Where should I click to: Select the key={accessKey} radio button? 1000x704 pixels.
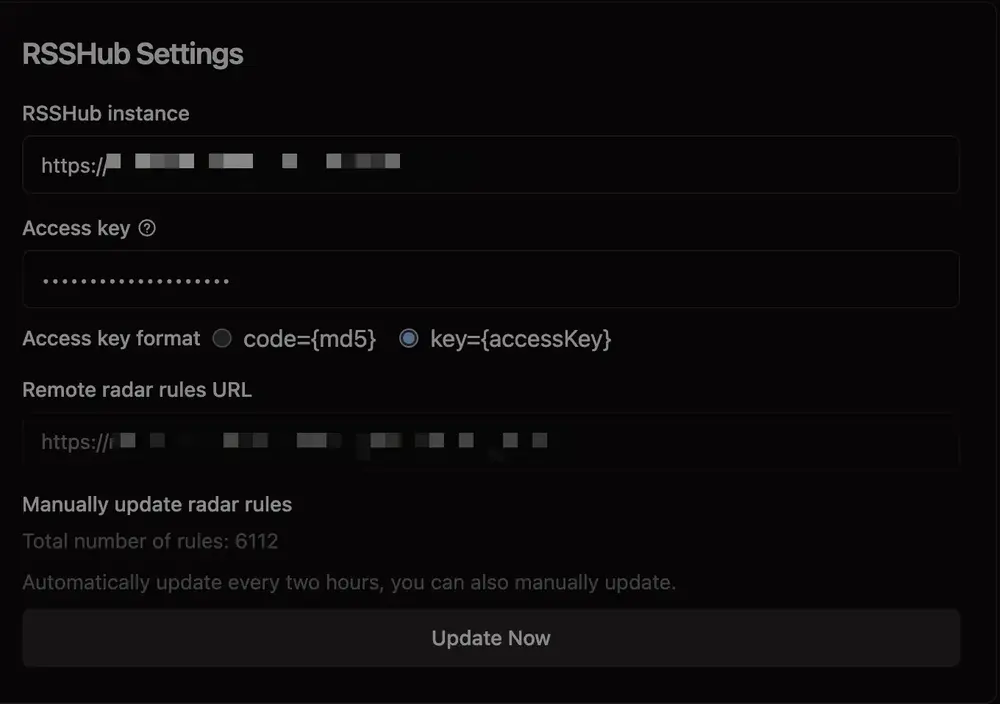coord(408,339)
